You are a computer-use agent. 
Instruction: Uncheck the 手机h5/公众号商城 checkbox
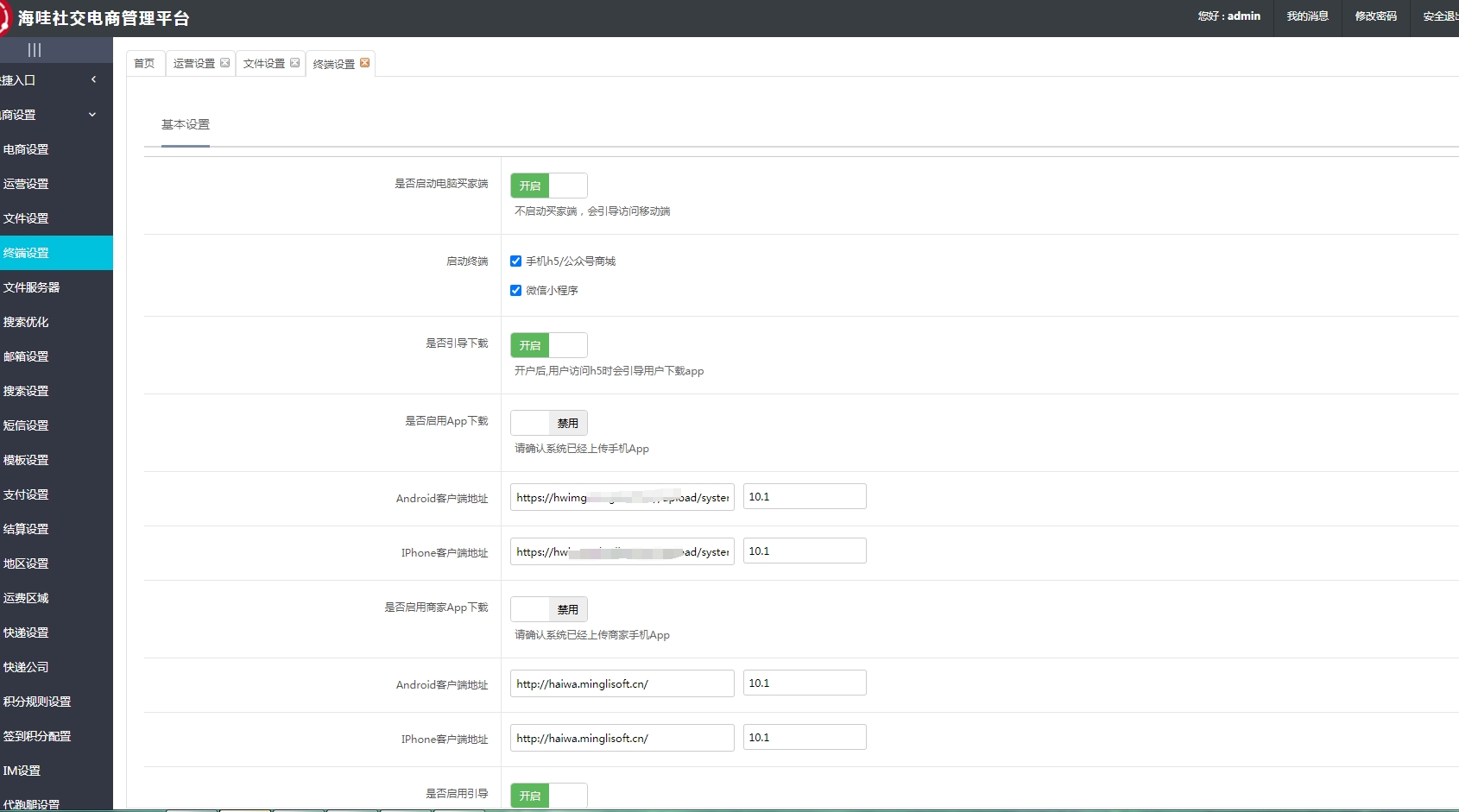pos(515,261)
